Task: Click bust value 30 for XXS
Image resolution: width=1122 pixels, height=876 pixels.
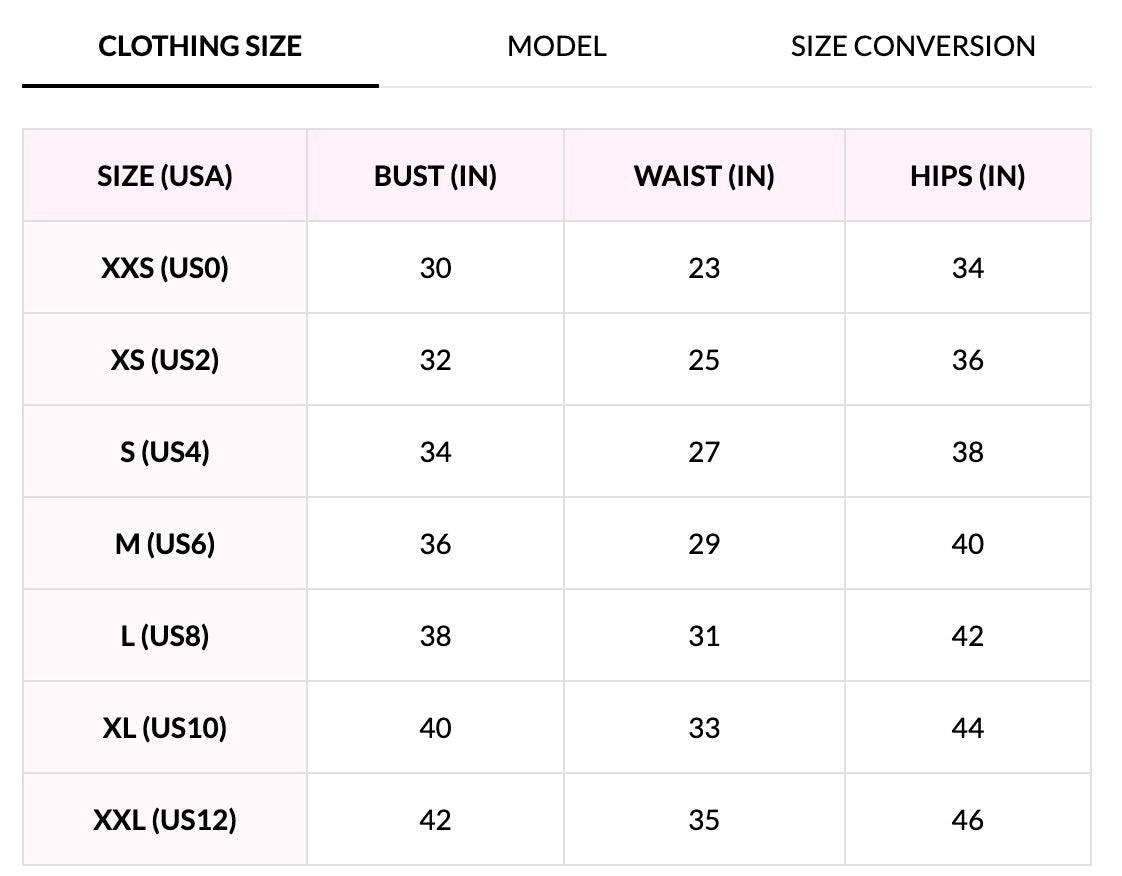Action: pos(435,268)
